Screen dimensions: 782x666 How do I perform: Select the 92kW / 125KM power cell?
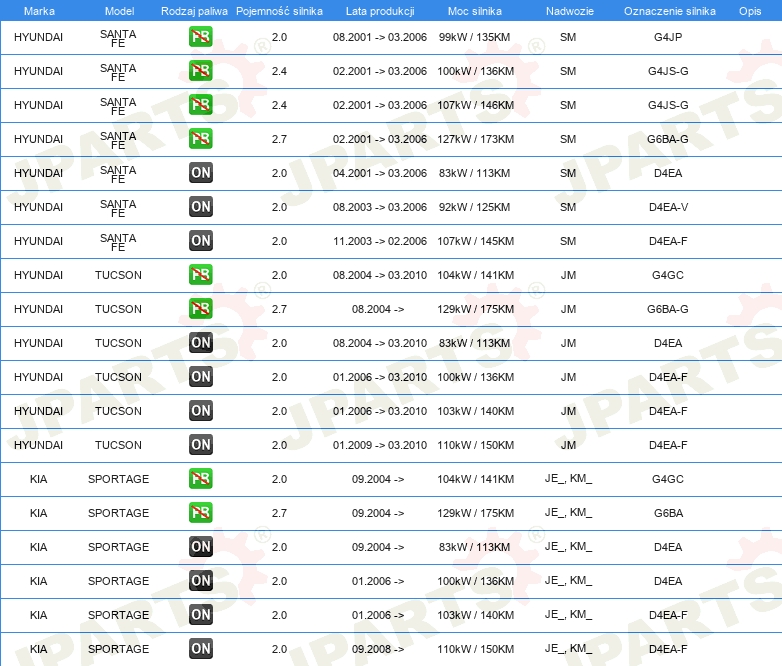[x=474, y=207]
